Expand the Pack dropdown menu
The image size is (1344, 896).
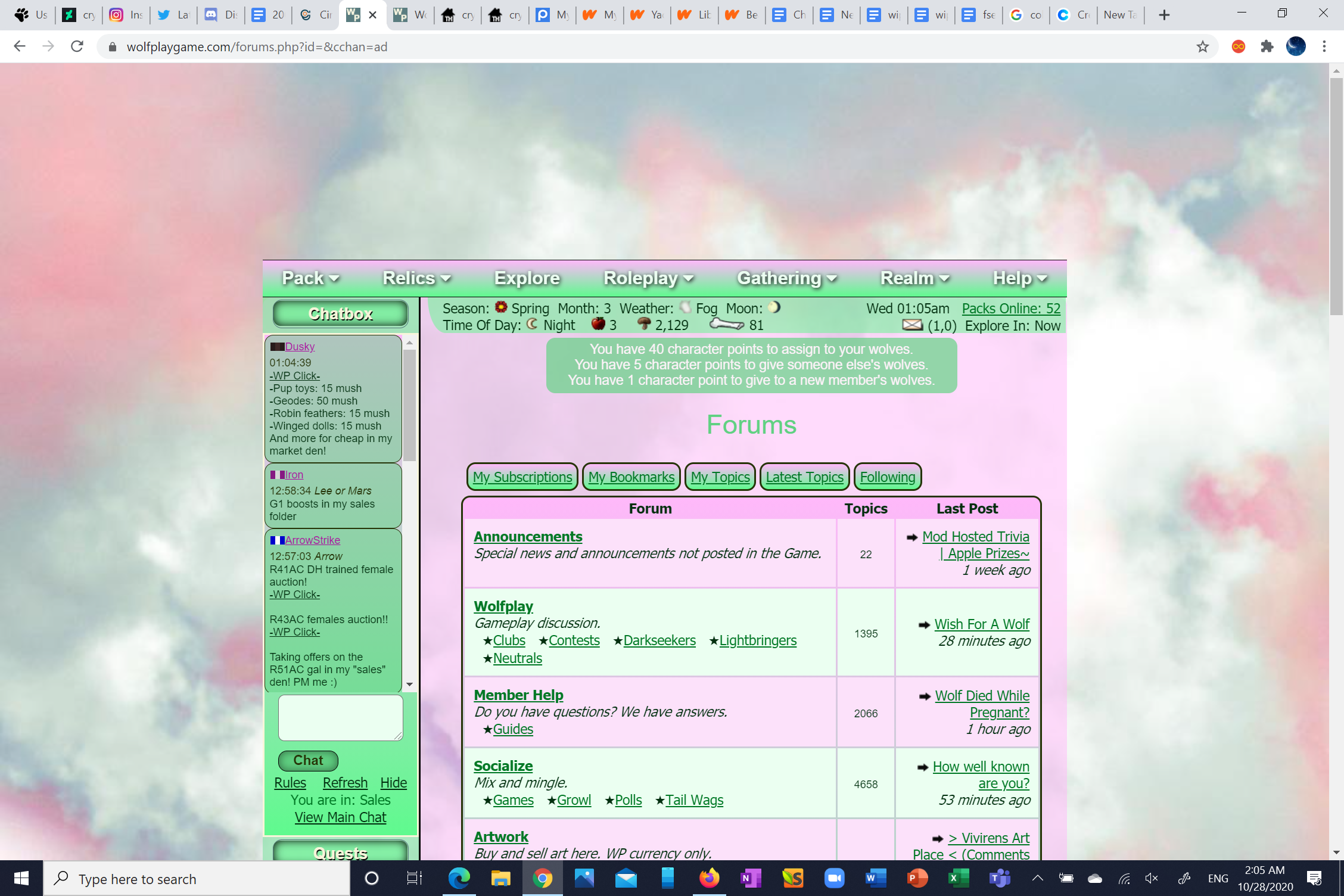[310, 278]
